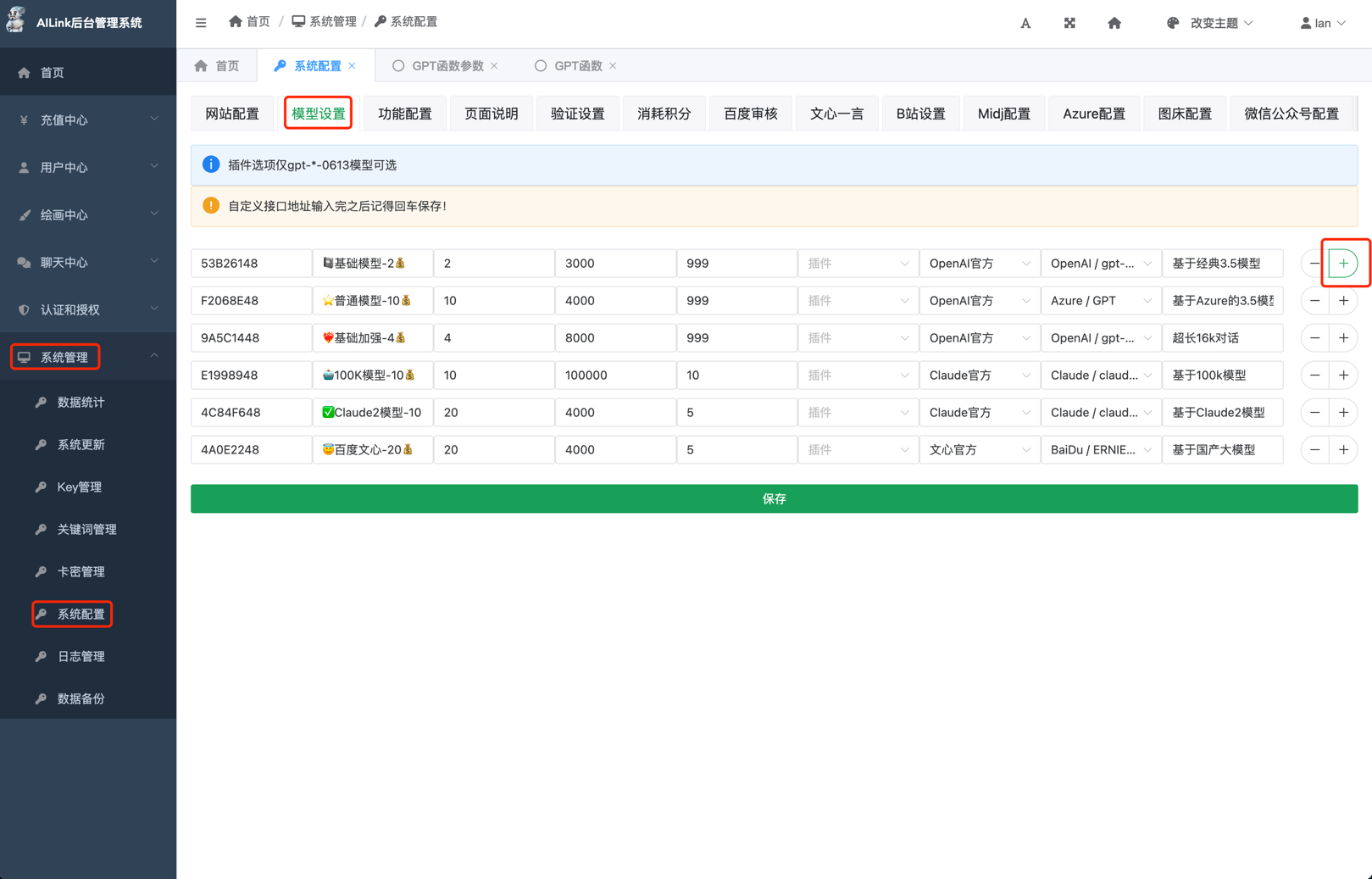Viewport: 1372px width, 879px height.
Task: Click the home icon in top toolbar
Action: [x=1114, y=23]
